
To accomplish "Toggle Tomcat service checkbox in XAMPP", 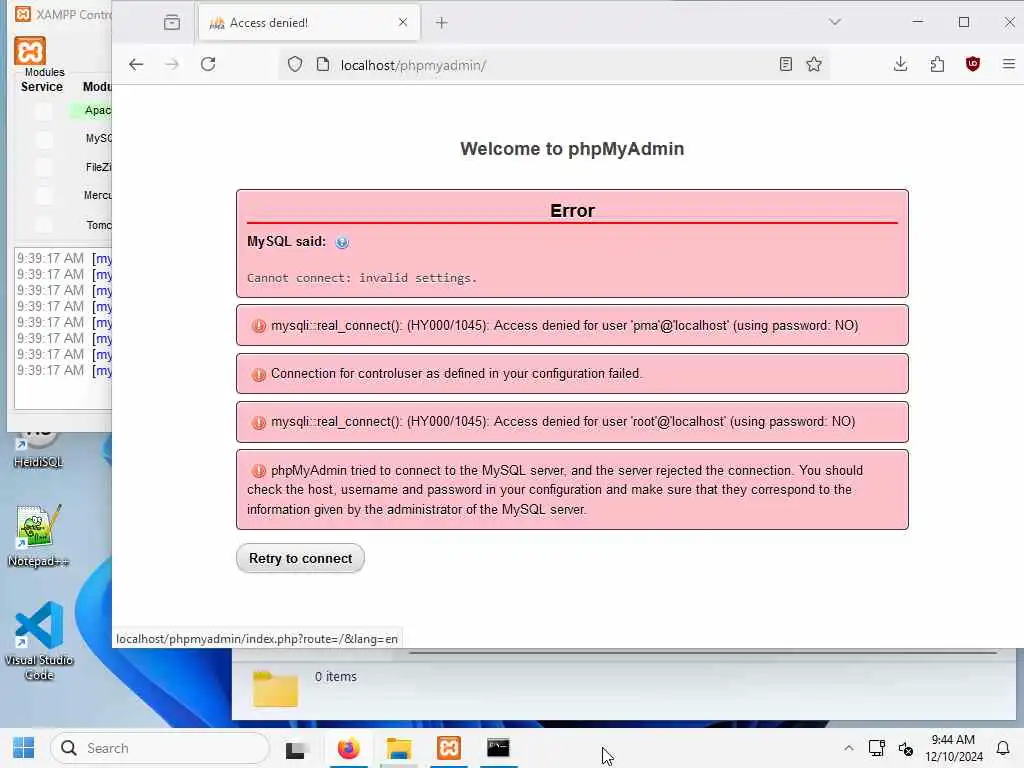I will tap(44, 225).
